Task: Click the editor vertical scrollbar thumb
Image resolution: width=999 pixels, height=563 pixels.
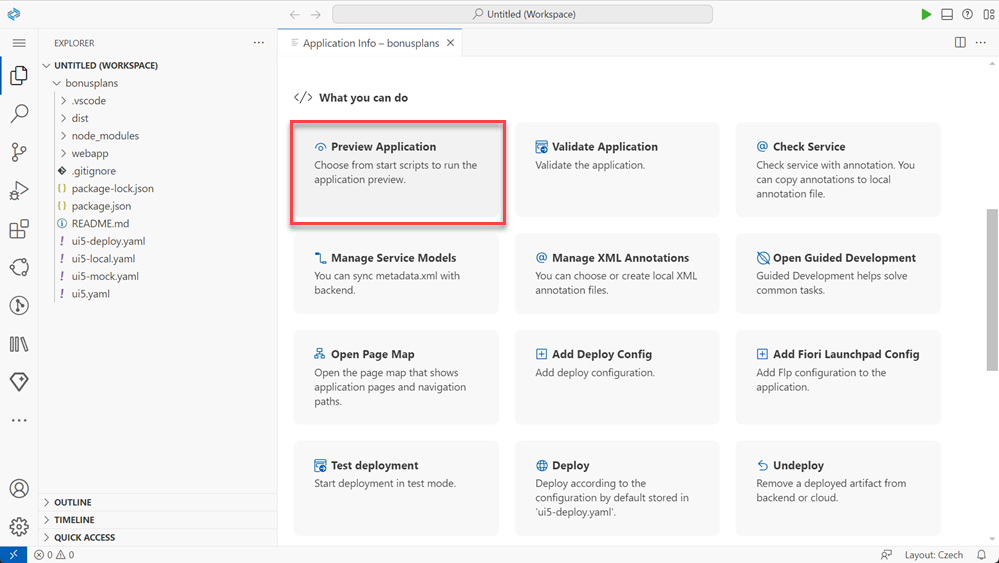Action: (992, 290)
